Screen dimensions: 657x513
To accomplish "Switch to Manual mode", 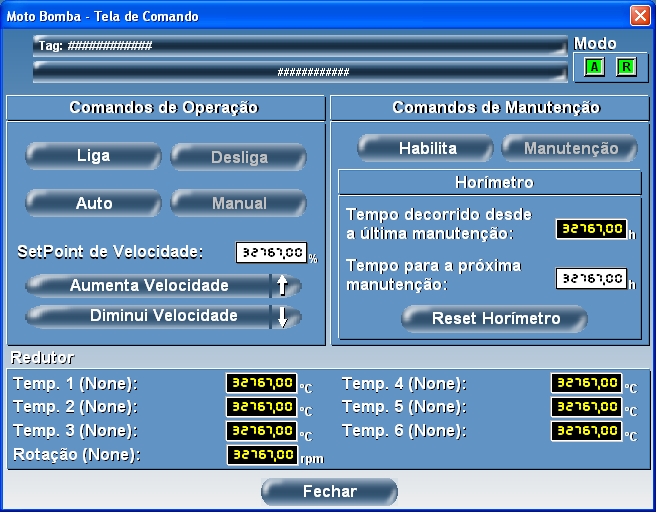I will tap(238, 203).
